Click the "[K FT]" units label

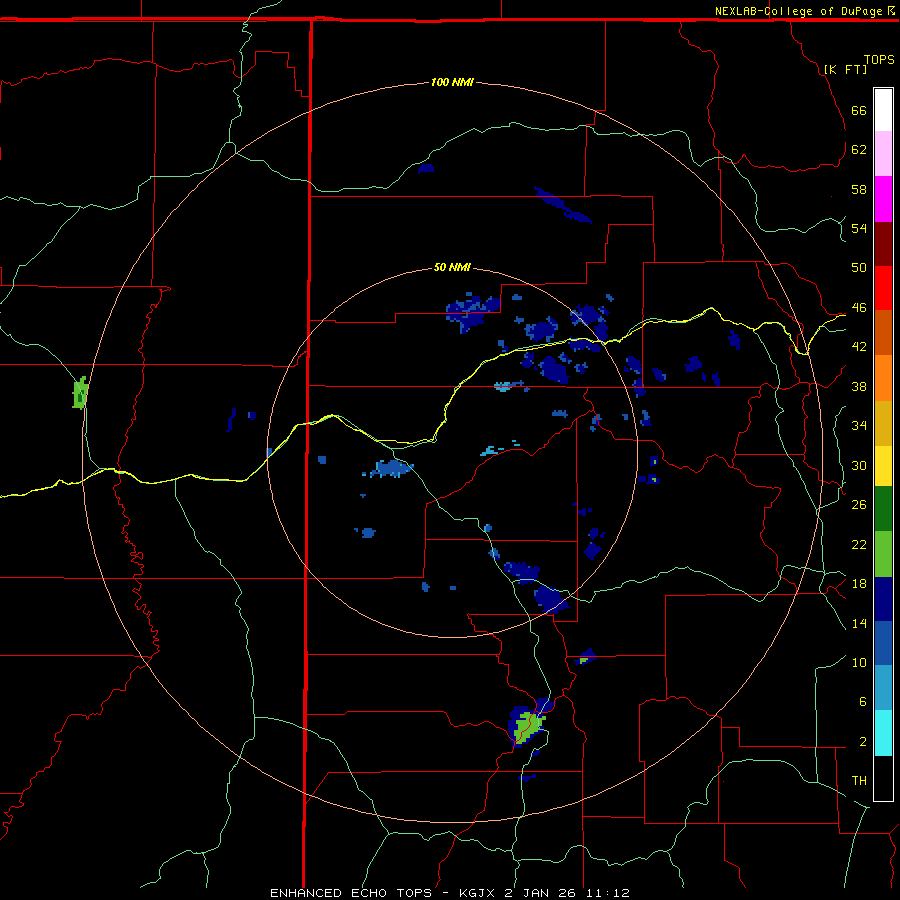tap(845, 69)
